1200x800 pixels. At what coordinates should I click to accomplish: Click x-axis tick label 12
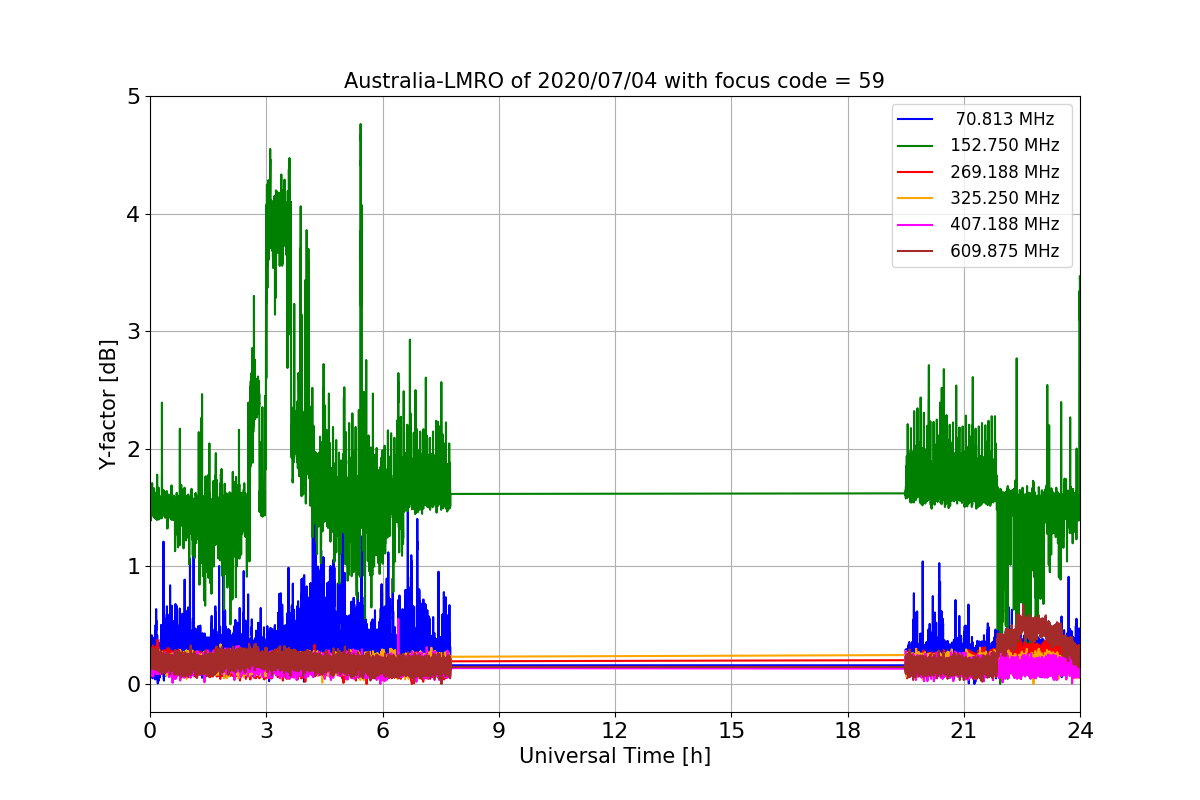pos(615,730)
